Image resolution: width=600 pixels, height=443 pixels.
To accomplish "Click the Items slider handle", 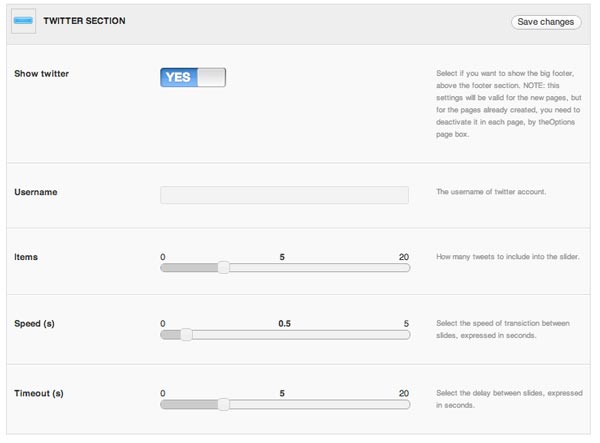I will click(x=223, y=267).
